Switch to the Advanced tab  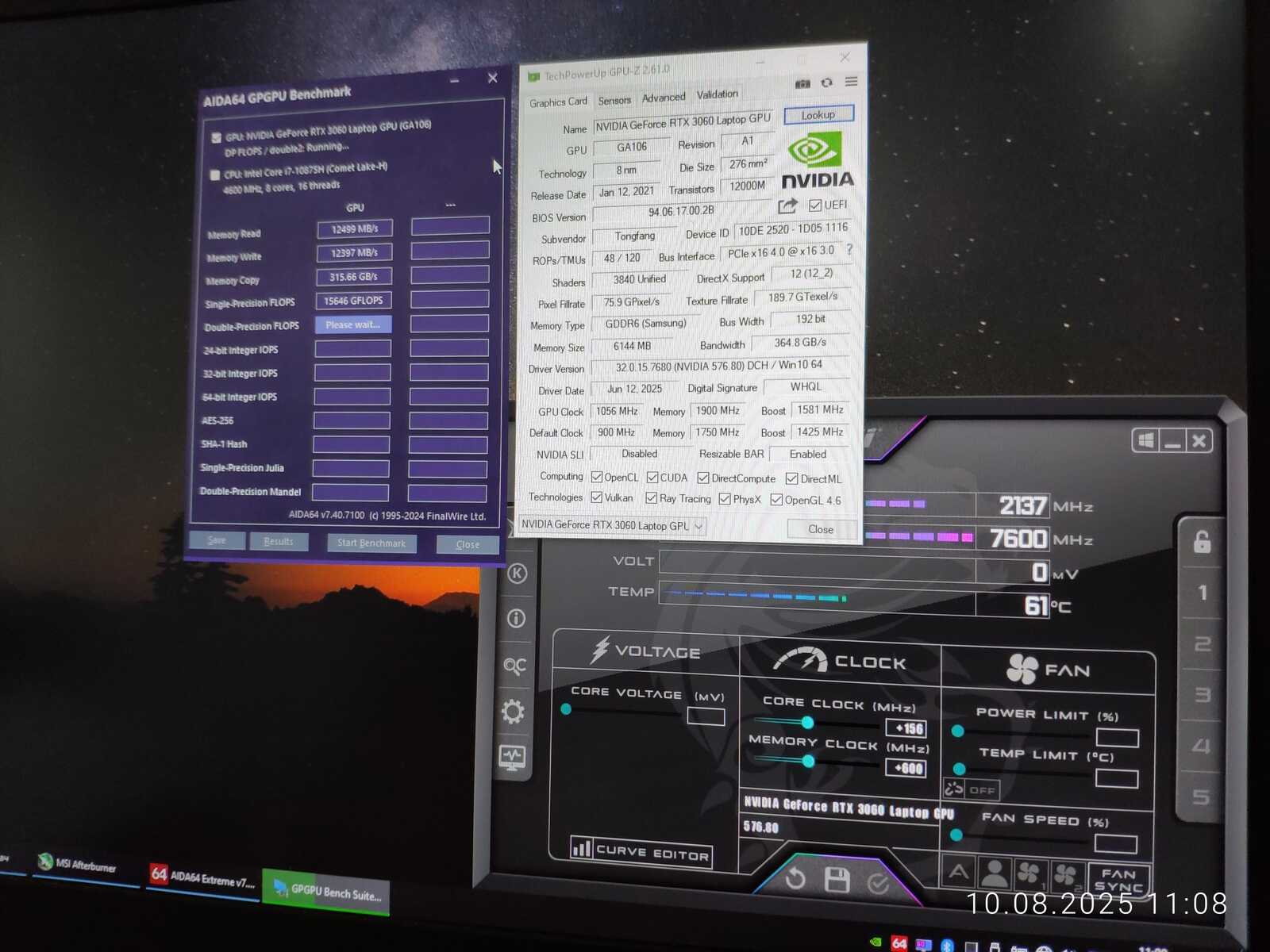click(664, 98)
